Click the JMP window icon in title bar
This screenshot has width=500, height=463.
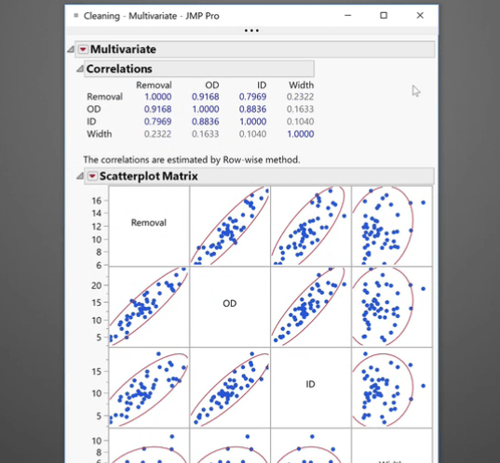76,15
